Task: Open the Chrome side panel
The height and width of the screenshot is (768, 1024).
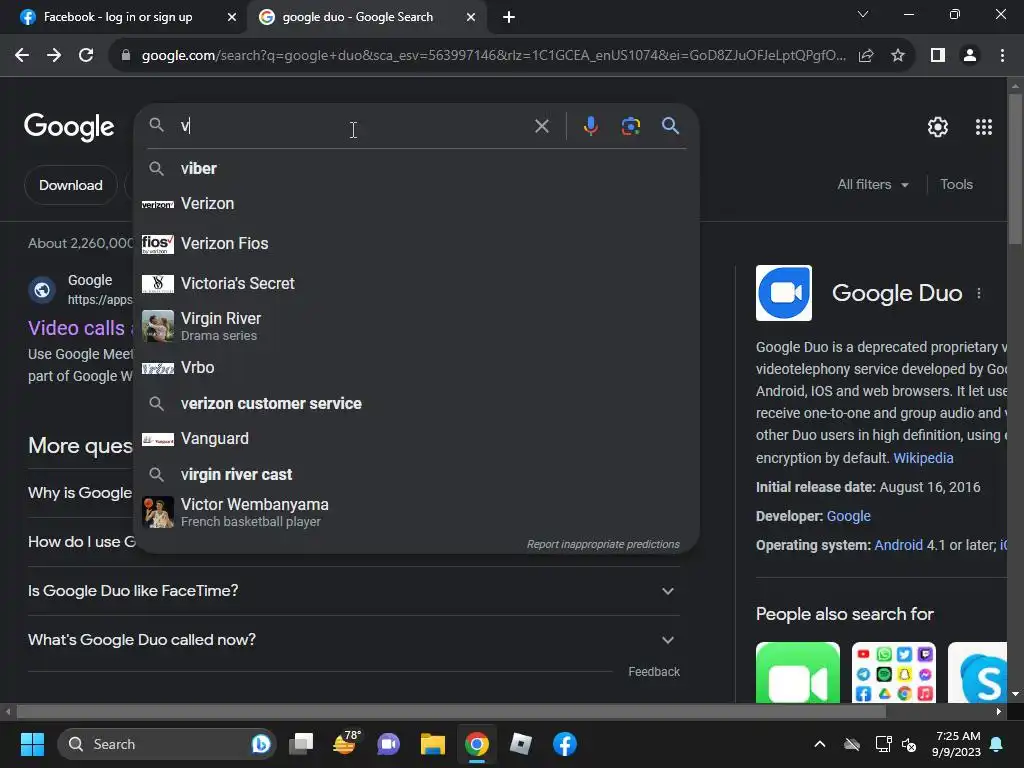Action: 938,56
